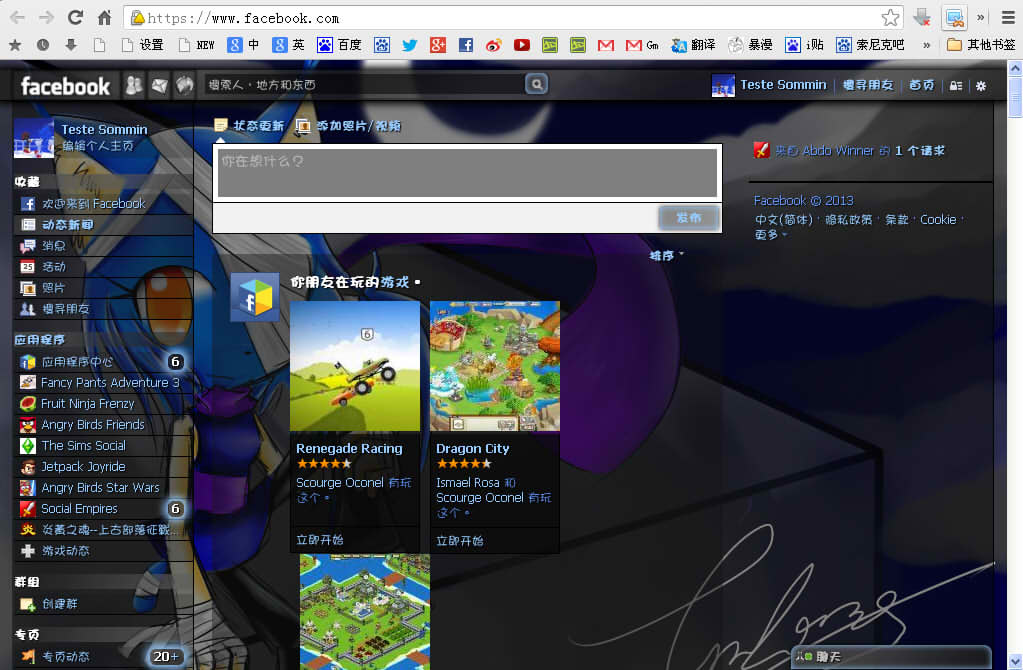The image size is (1023, 670).
Task: Click 创建群 create group
Action: [103, 603]
